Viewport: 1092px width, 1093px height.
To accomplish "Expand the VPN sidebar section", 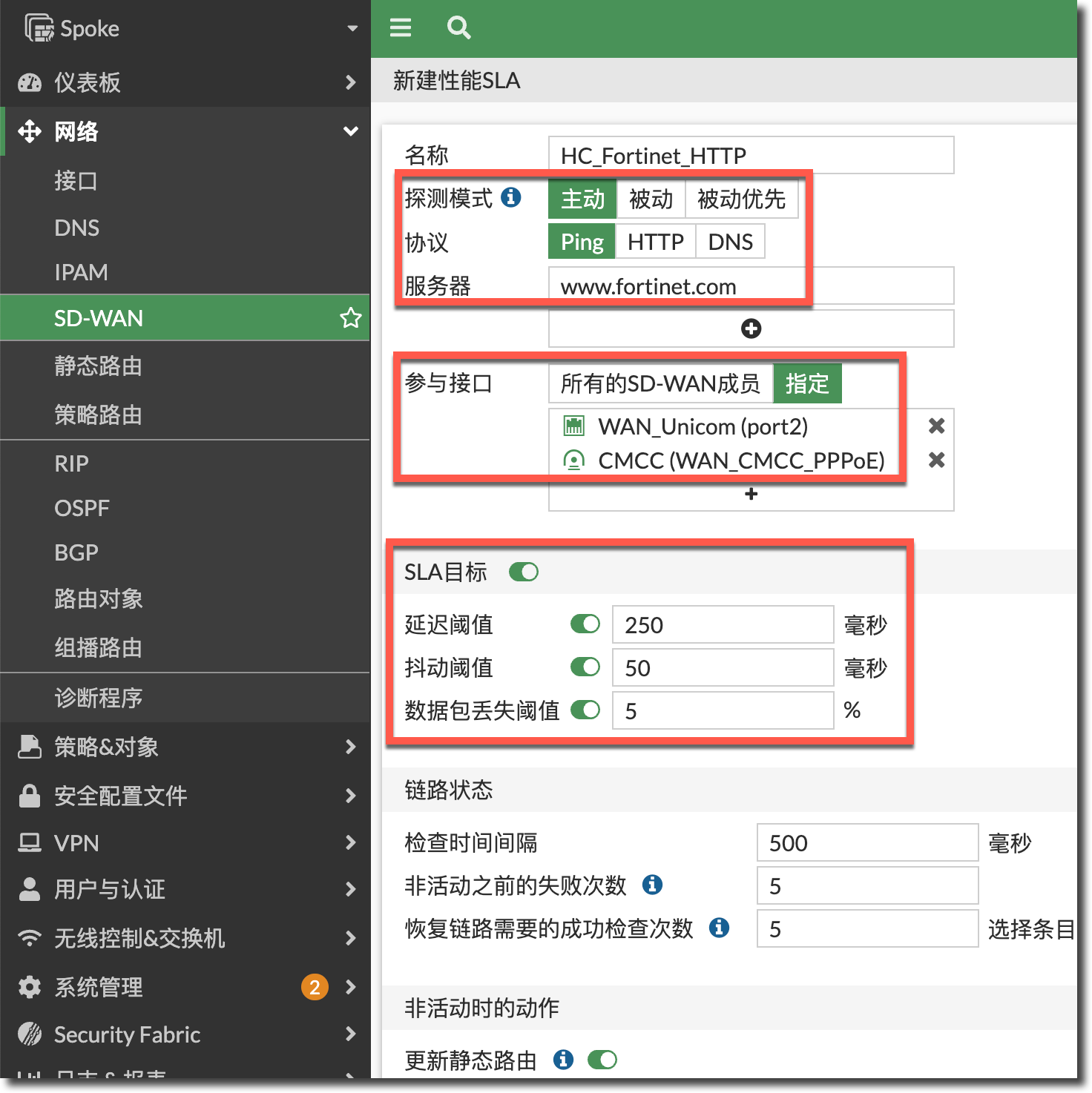I will pyautogui.click(x=185, y=843).
